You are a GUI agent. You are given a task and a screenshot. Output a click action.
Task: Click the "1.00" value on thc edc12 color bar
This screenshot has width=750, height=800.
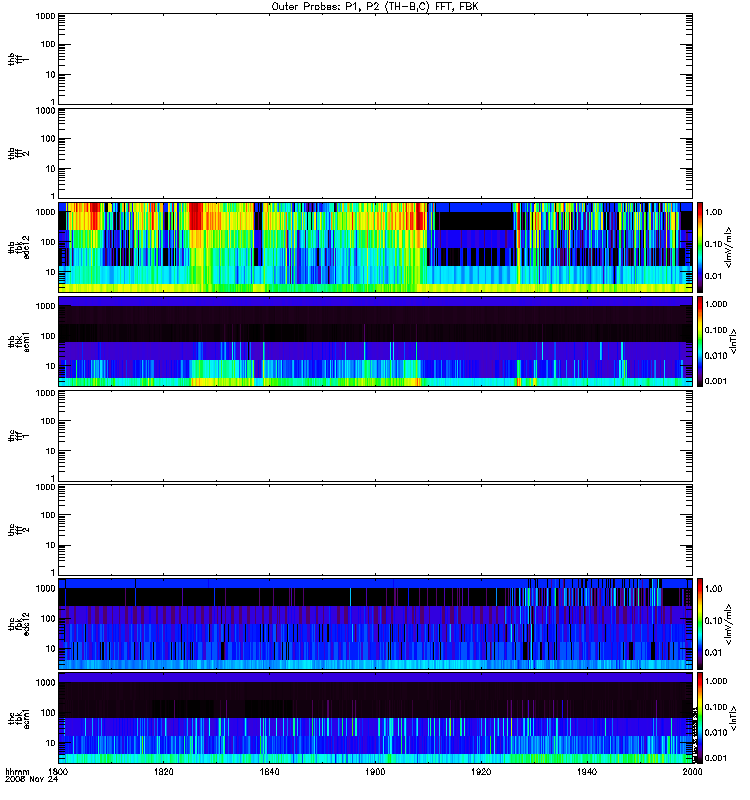point(713,589)
